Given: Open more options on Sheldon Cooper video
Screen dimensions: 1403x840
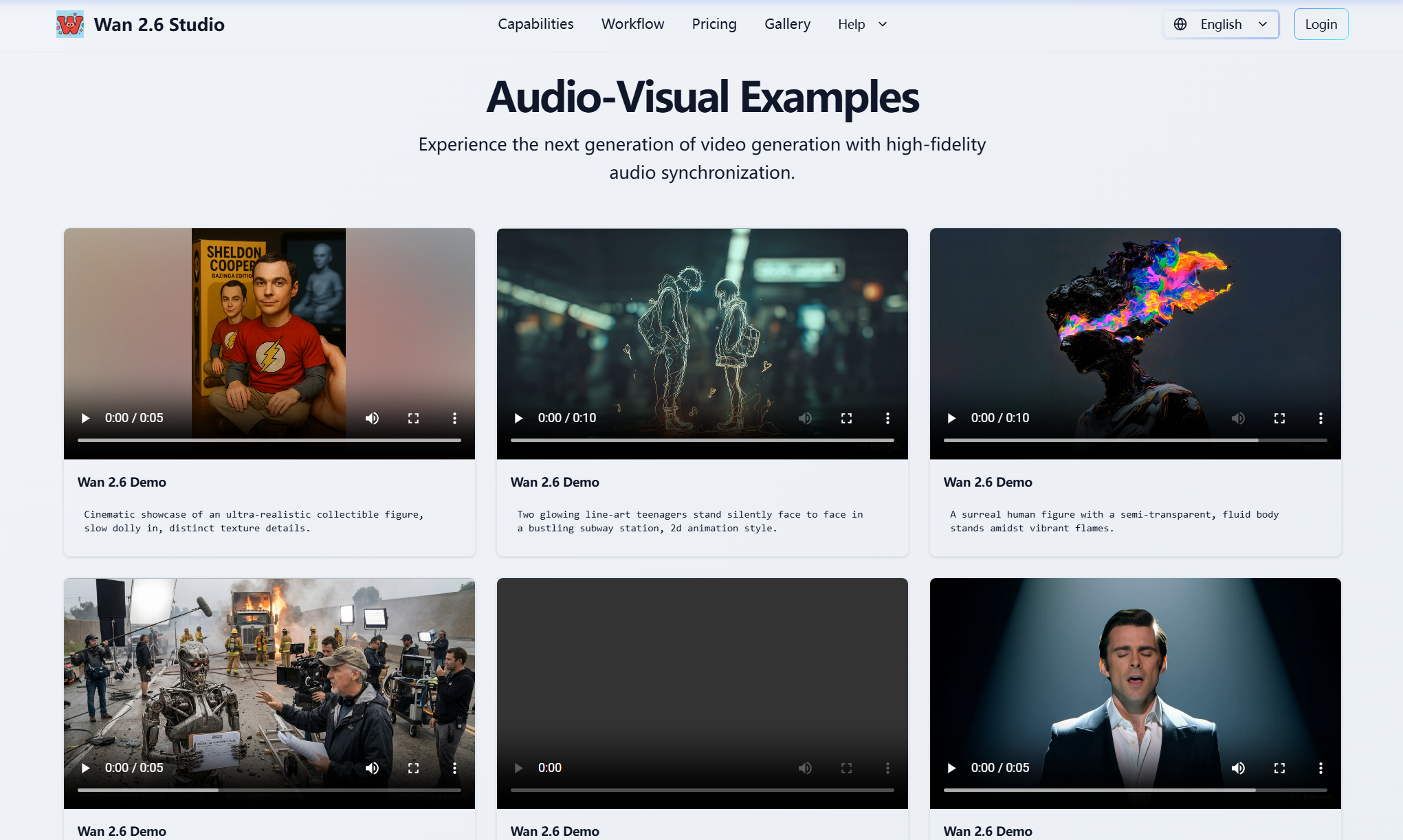Looking at the screenshot, I should click(454, 418).
